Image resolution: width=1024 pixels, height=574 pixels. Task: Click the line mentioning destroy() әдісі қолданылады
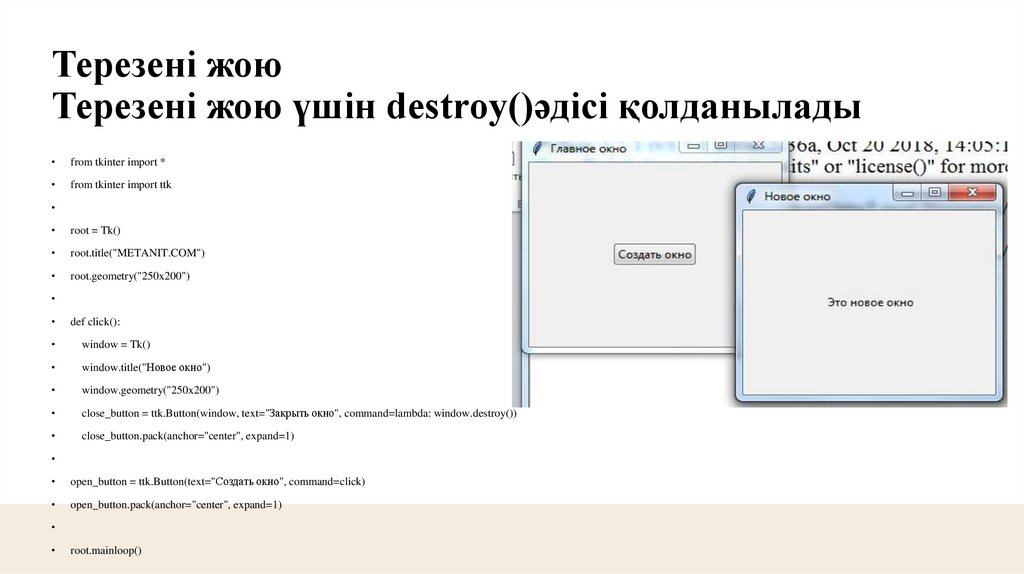[456, 106]
